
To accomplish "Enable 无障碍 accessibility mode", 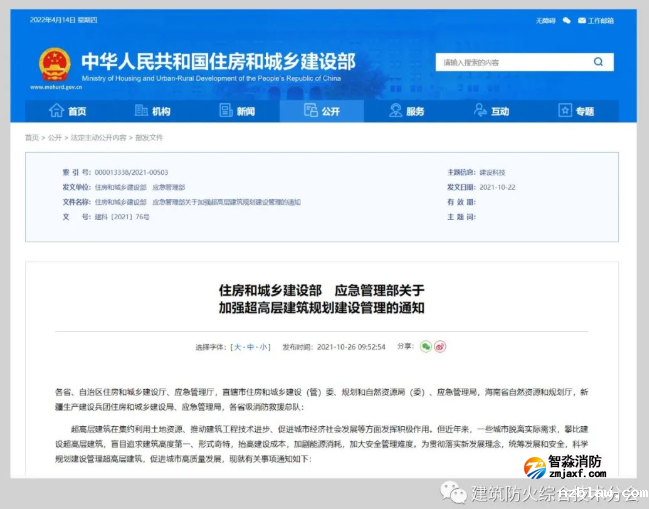I will click(545, 19).
